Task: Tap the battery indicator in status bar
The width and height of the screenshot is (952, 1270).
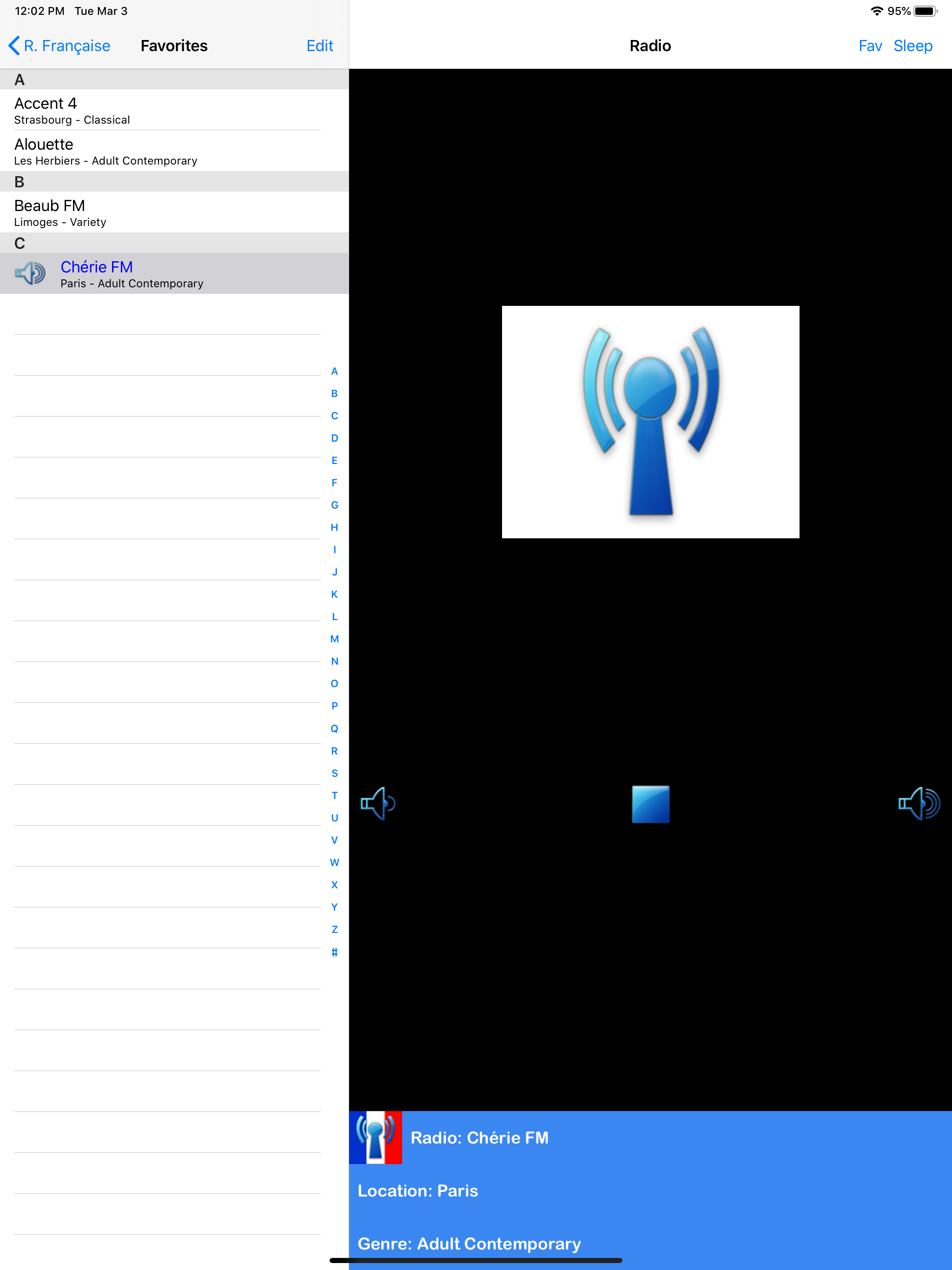Action: [x=926, y=11]
